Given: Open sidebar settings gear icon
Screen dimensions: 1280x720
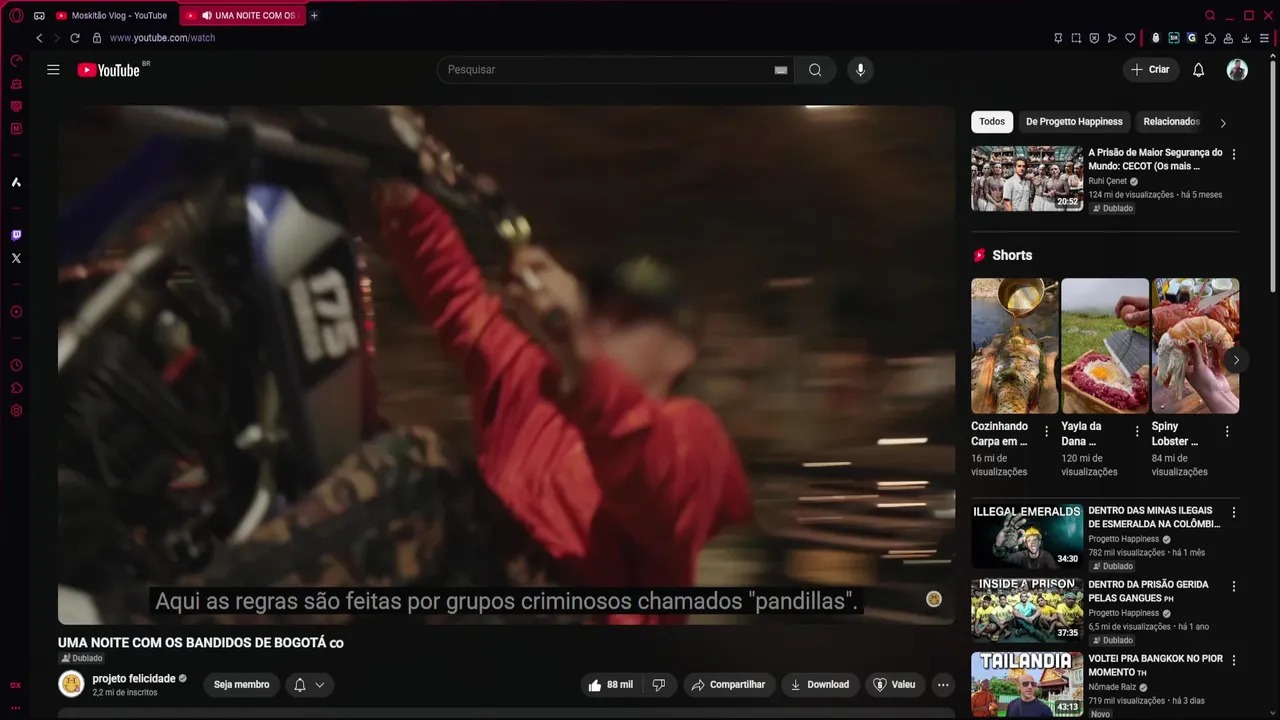Looking at the screenshot, I should coord(16,411).
